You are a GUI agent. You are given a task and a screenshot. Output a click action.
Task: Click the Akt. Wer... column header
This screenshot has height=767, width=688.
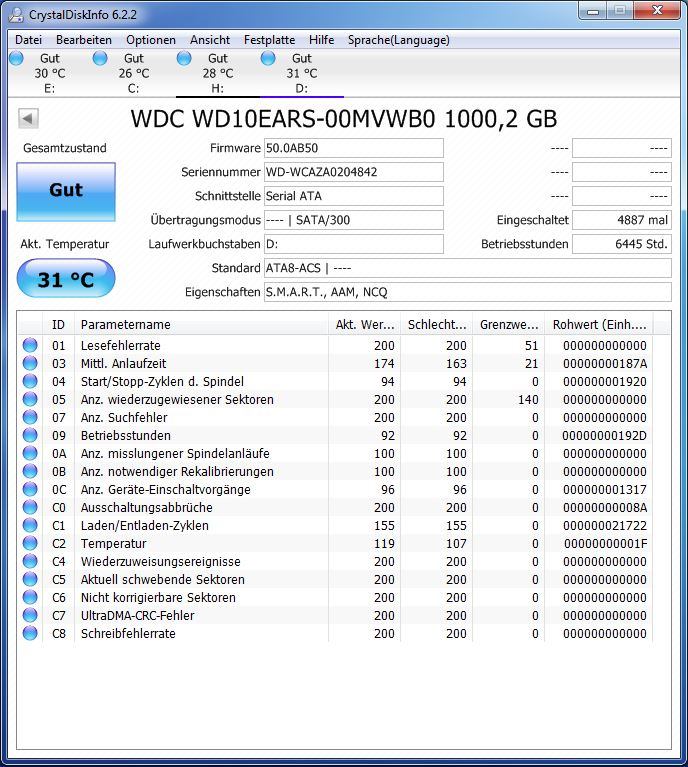click(365, 324)
